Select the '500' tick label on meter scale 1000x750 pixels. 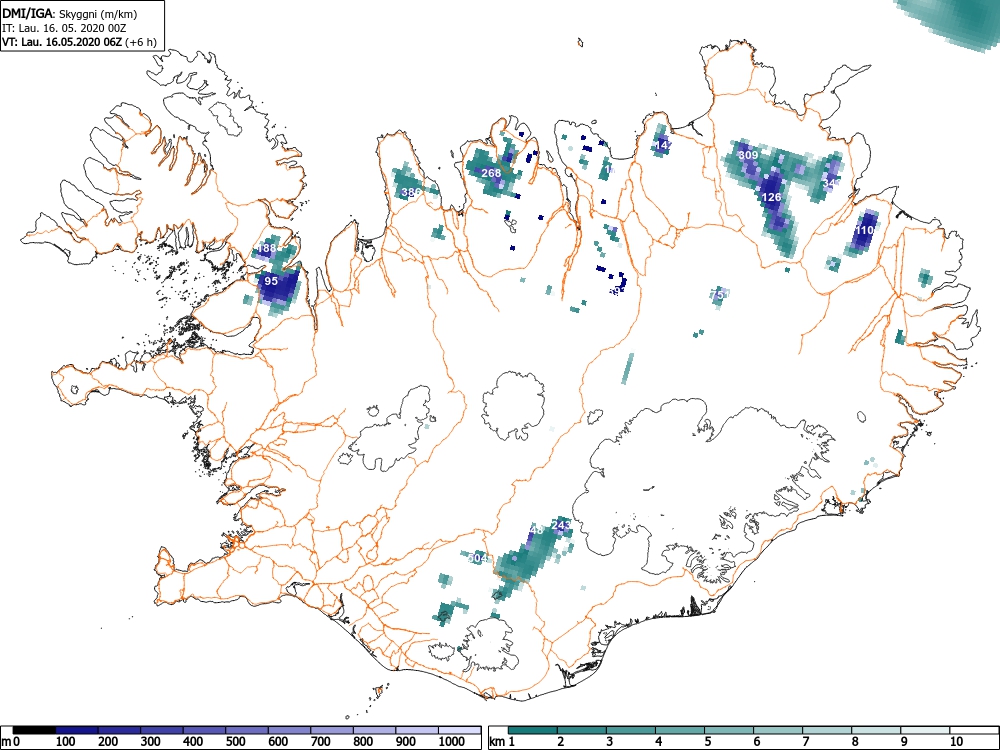click(x=235, y=742)
